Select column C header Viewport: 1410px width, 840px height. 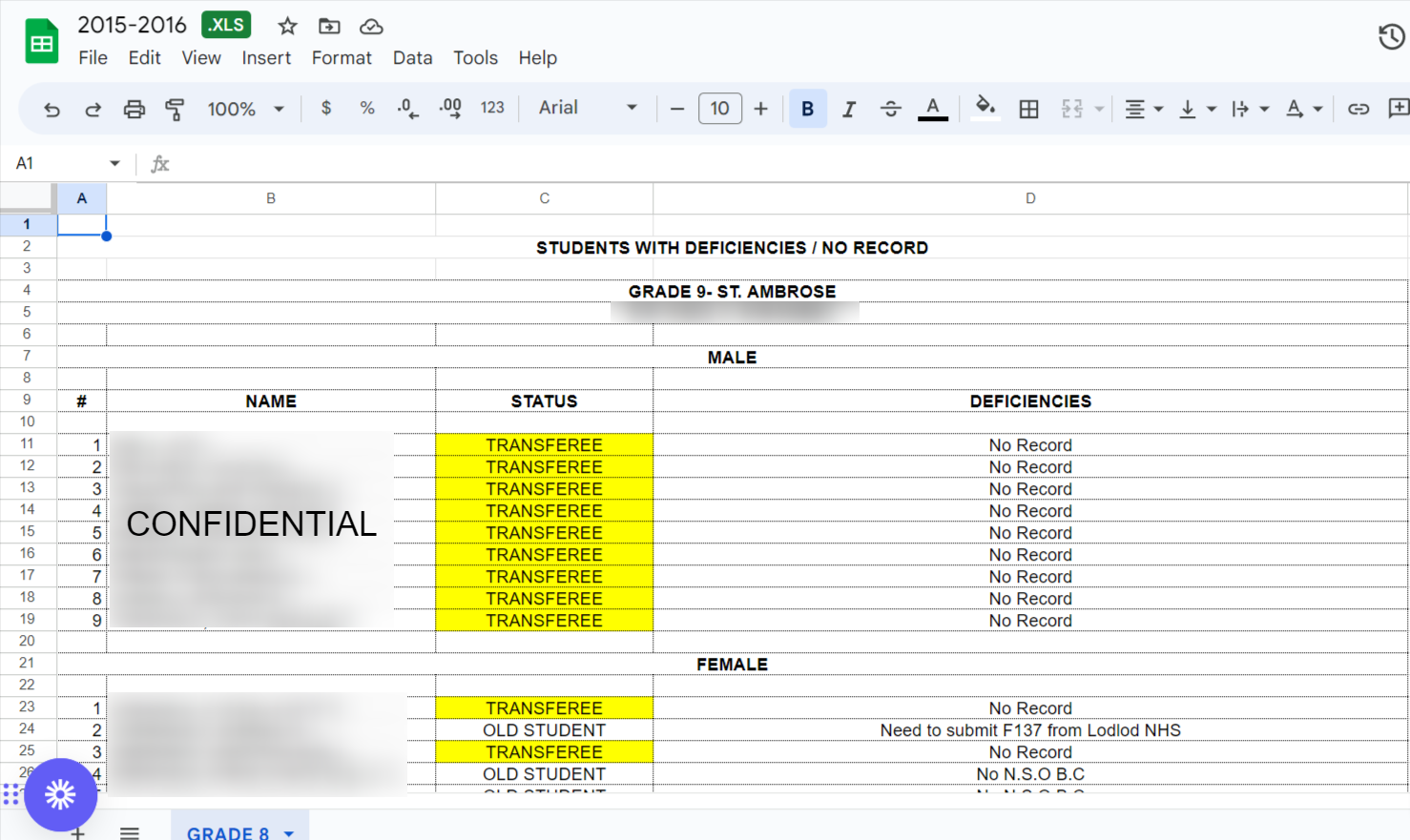544,198
